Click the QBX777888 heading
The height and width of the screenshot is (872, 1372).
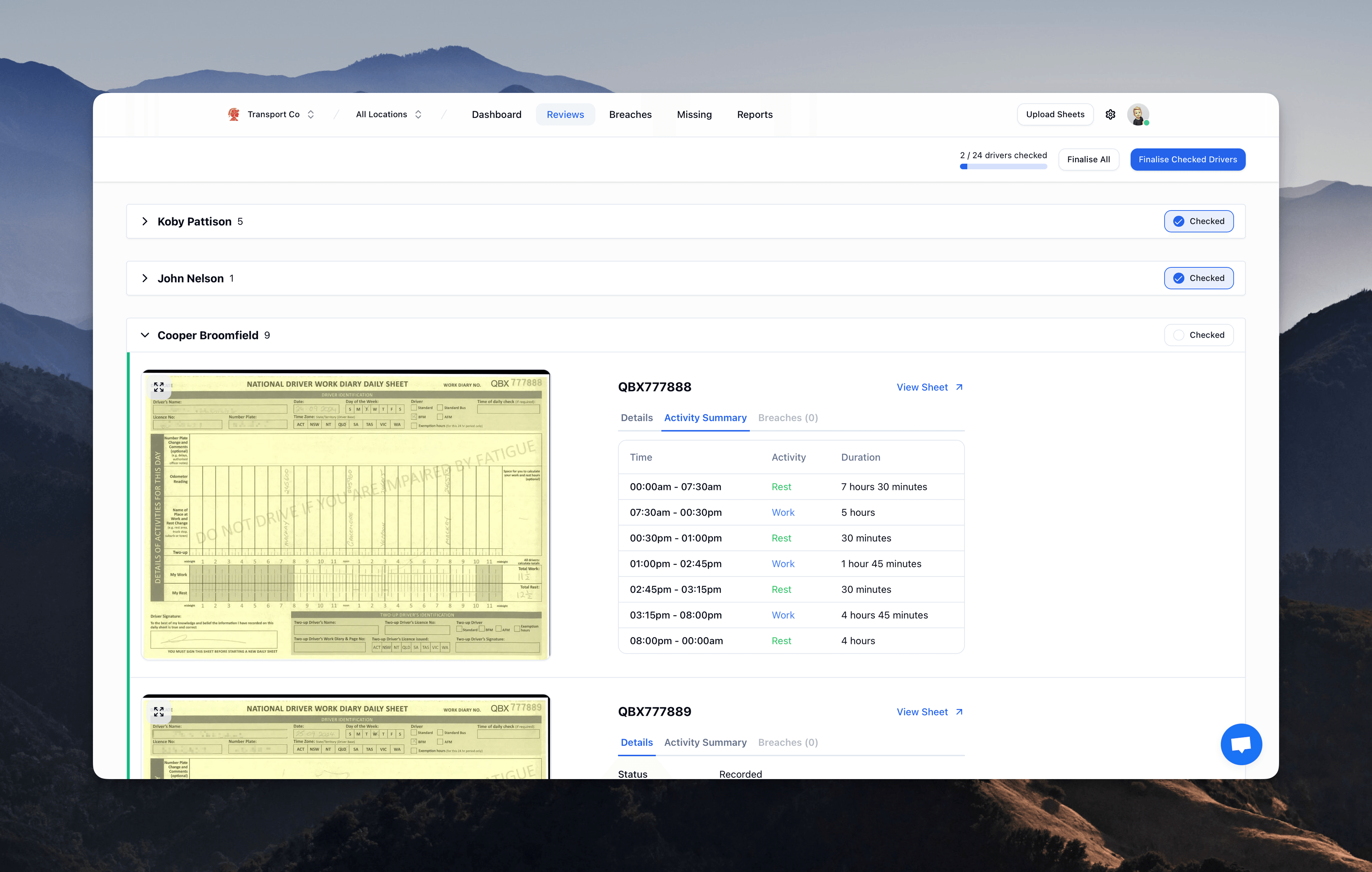click(655, 387)
